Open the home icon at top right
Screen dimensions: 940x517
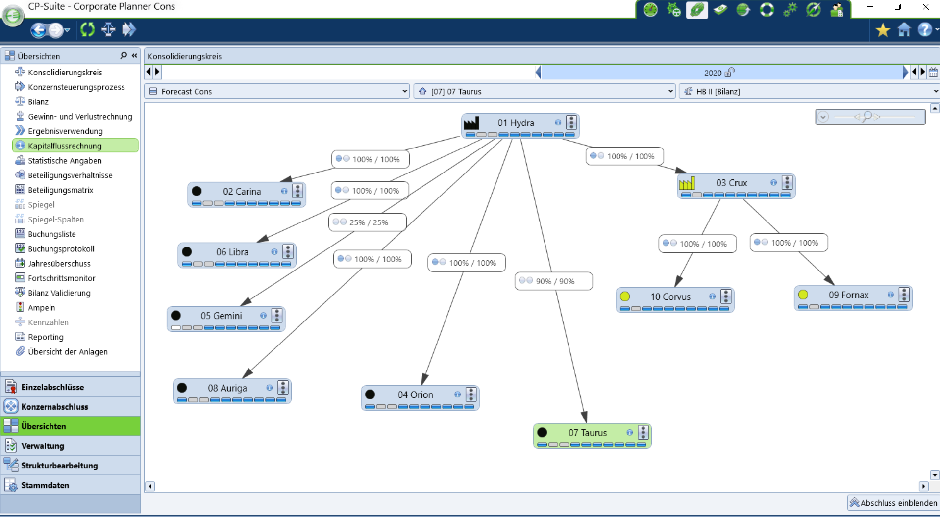[x=904, y=29]
